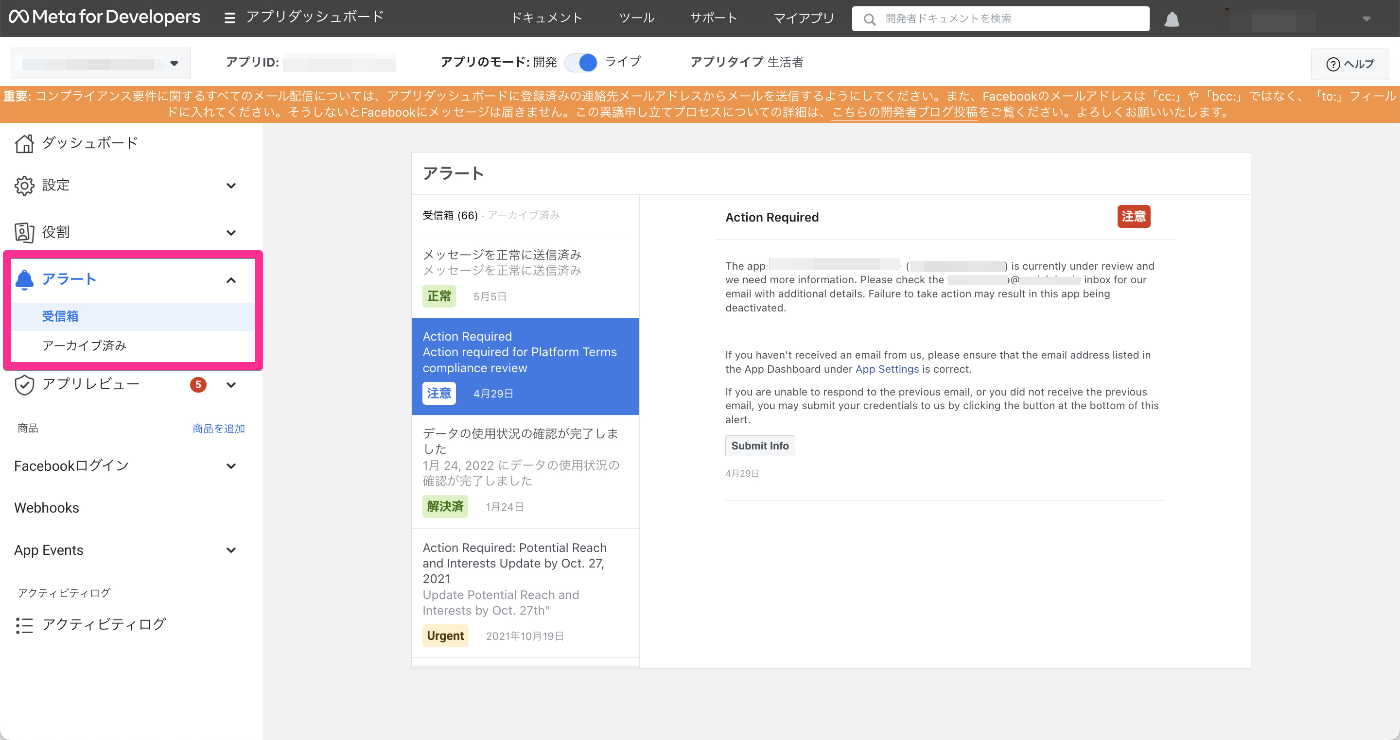The image size is (1400, 740).
Task: Toggle app mode between 開発 and ライブ
Action: 580,62
